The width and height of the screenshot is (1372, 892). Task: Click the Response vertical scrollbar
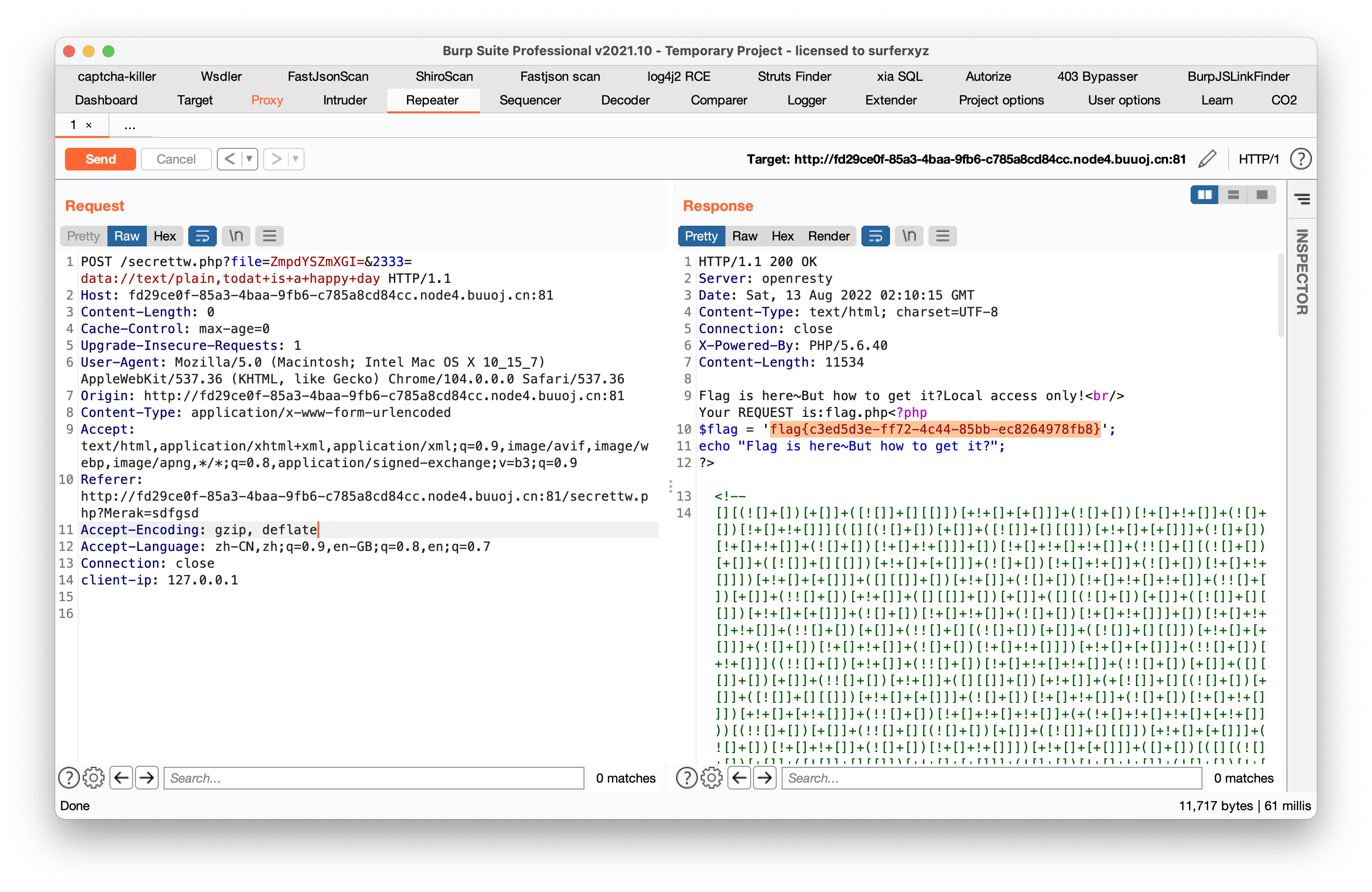[1281, 294]
